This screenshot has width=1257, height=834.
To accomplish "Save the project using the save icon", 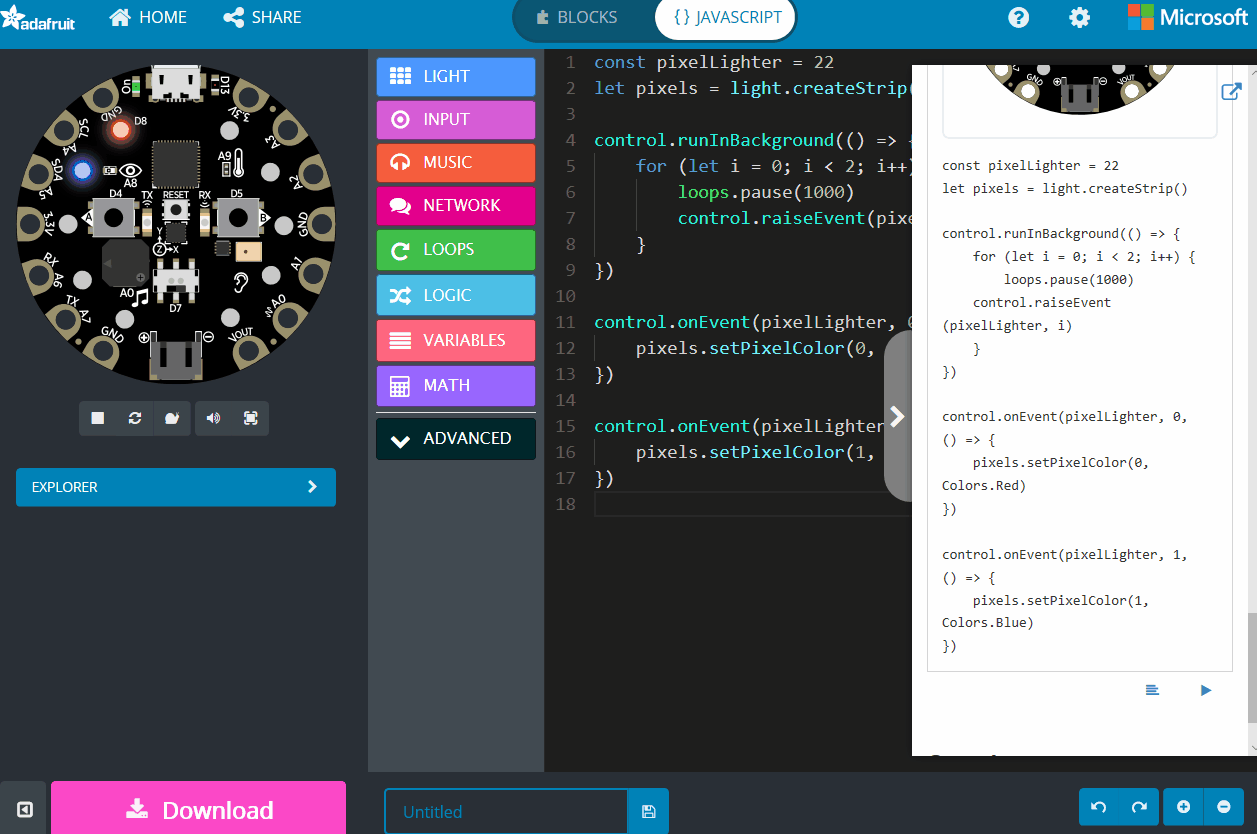I will (648, 811).
